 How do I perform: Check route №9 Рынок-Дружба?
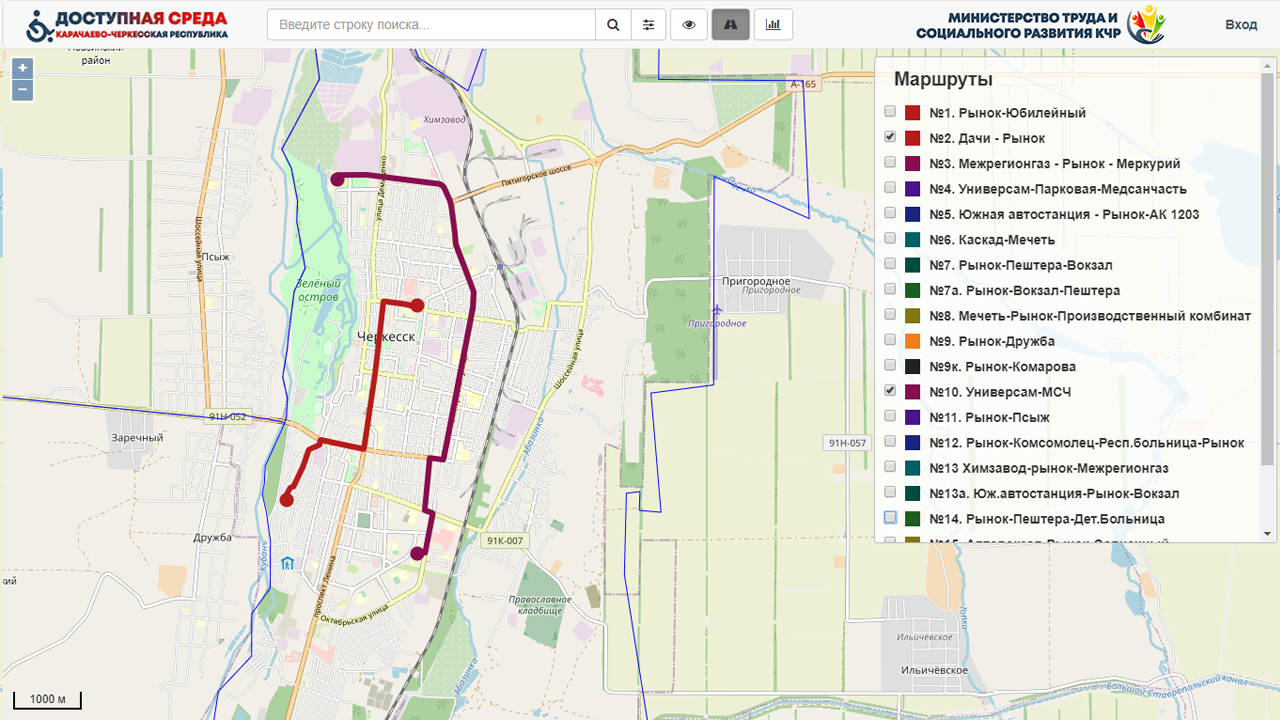coord(890,340)
